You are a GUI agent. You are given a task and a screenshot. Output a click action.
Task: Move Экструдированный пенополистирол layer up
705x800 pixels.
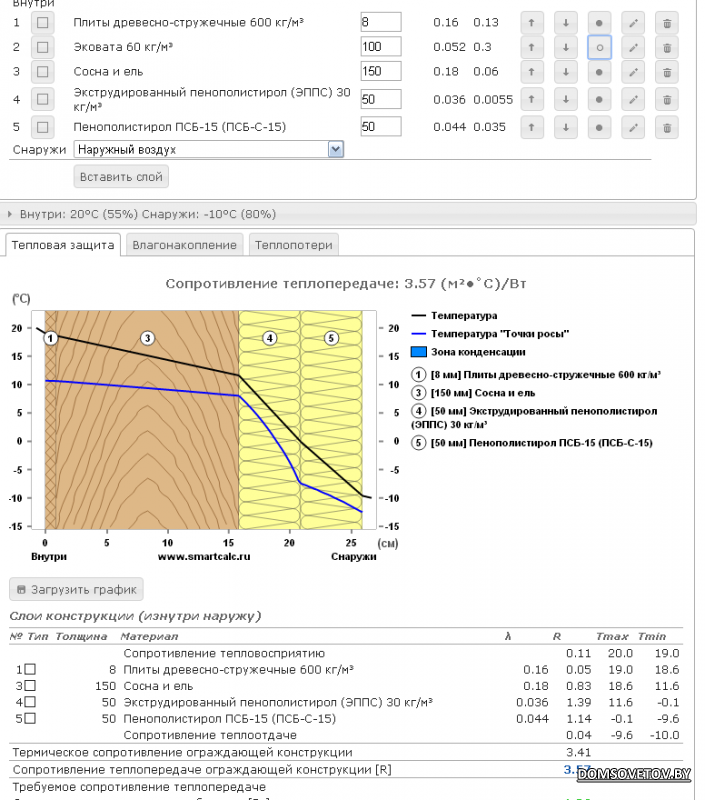click(x=532, y=99)
